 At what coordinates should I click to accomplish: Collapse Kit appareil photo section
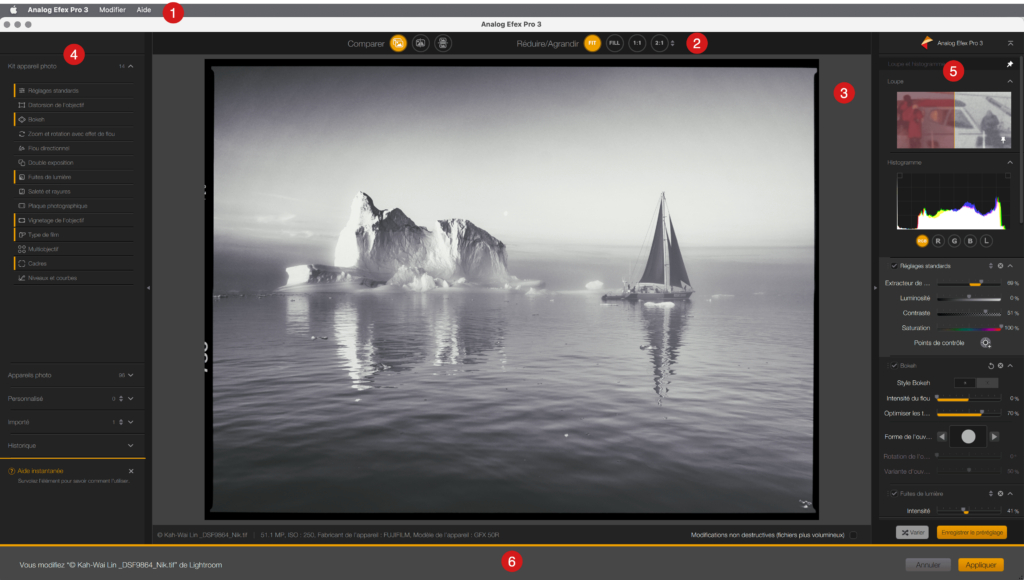131,66
